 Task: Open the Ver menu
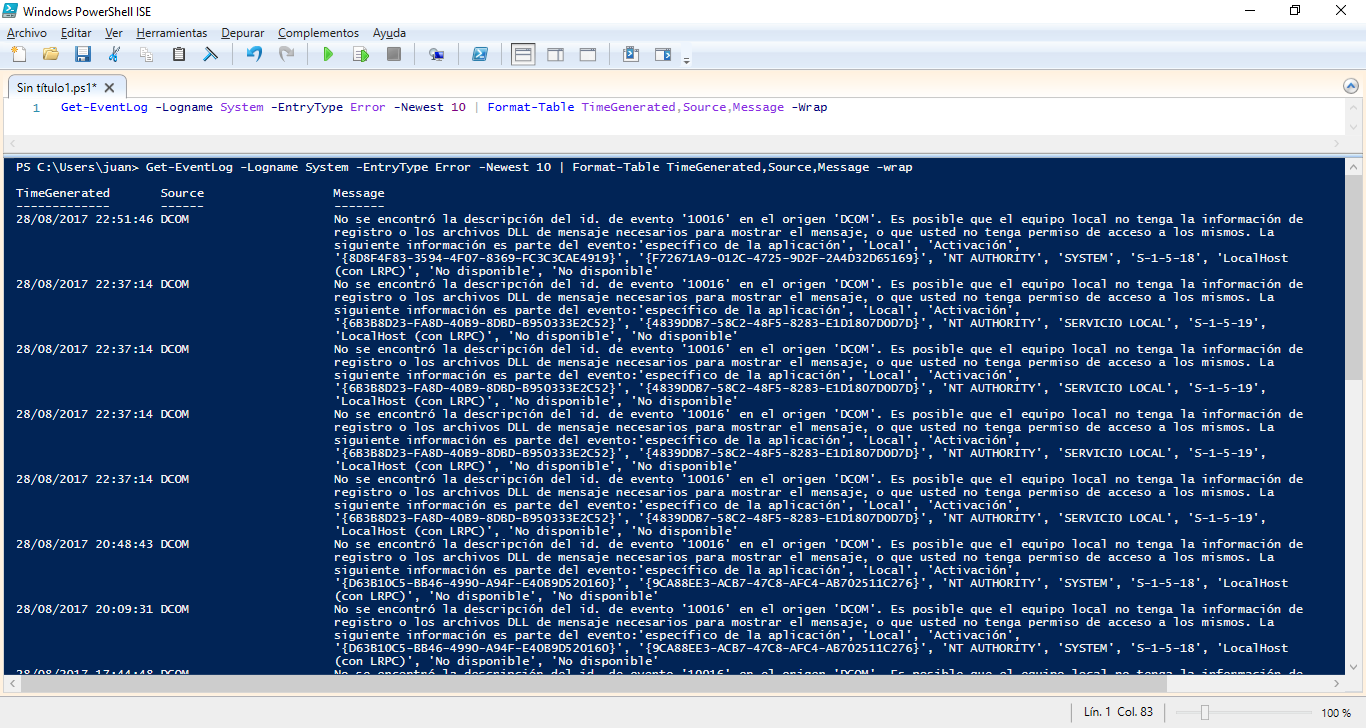(x=114, y=33)
